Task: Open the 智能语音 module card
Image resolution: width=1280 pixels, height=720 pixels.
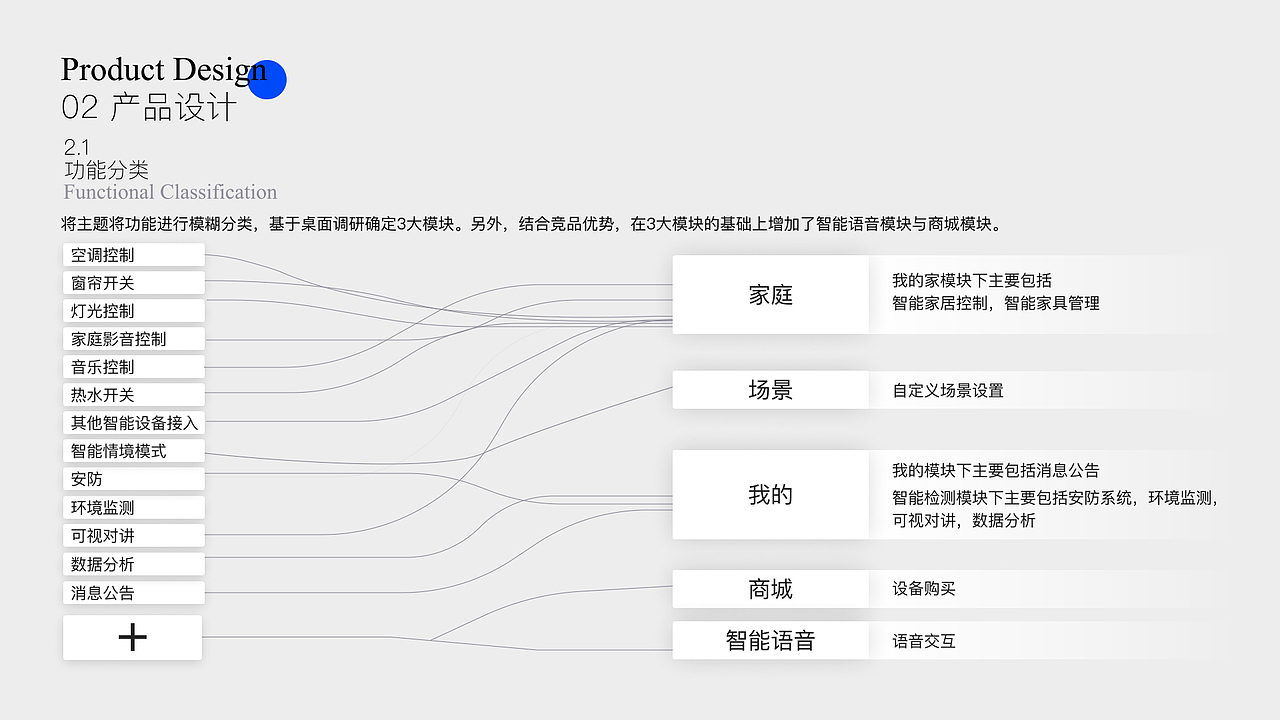Action: click(x=770, y=640)
